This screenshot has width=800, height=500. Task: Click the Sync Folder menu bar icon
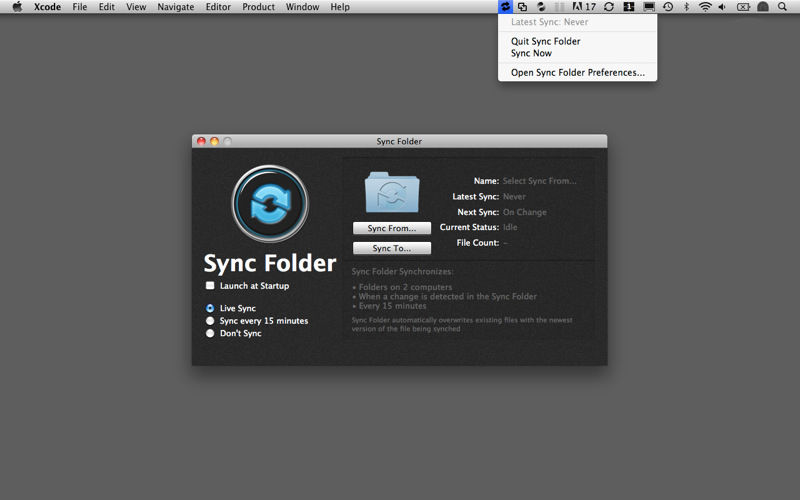click(x=505, y=7)
